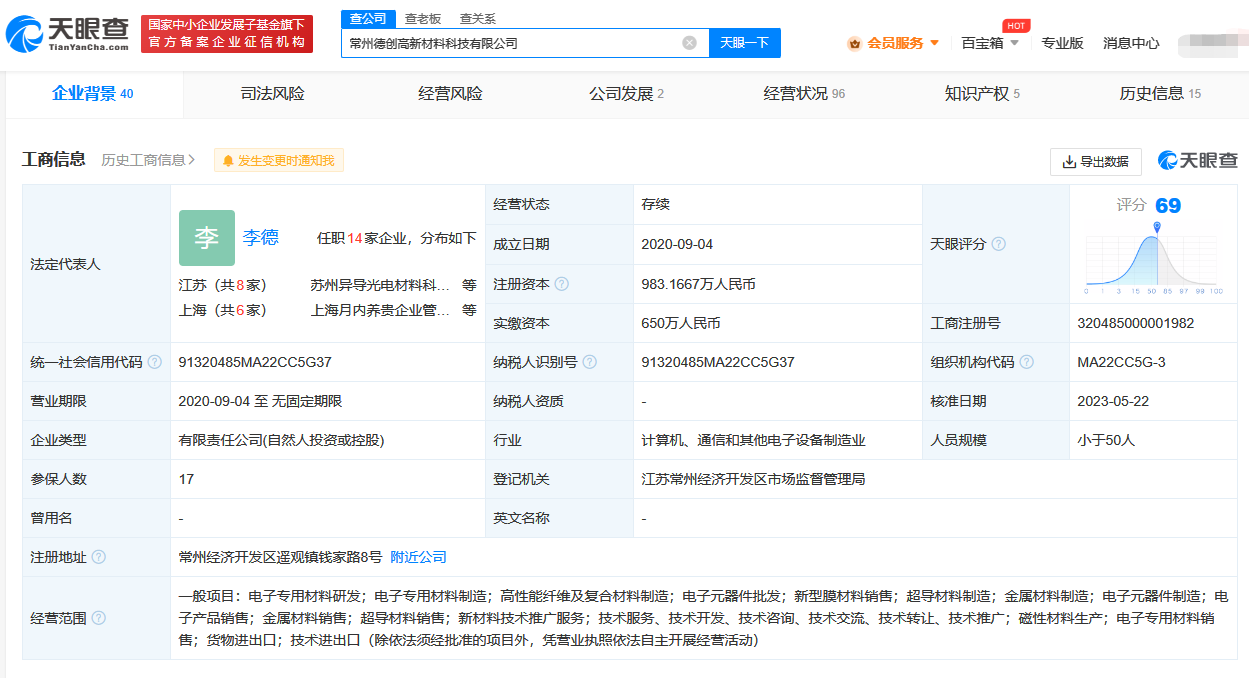Open the 公司发展 tab
1249x678 pixels.
click(627, 94)
